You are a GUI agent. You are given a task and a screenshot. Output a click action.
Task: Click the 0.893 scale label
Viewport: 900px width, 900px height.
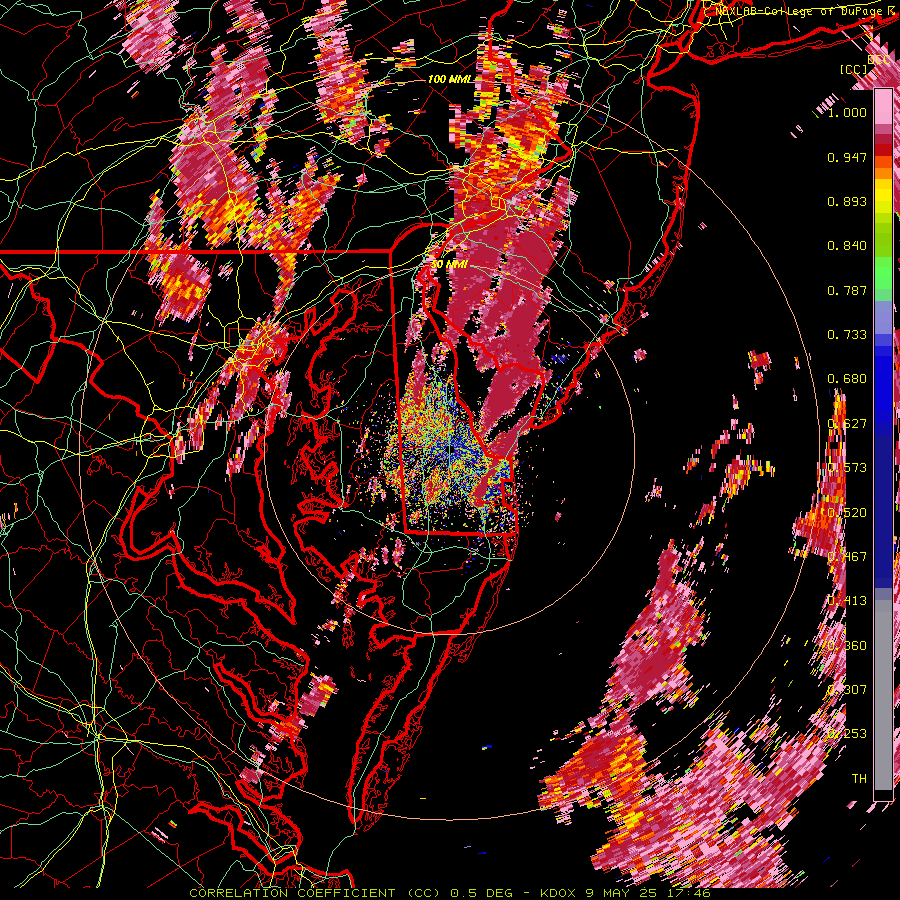(847, 201)
